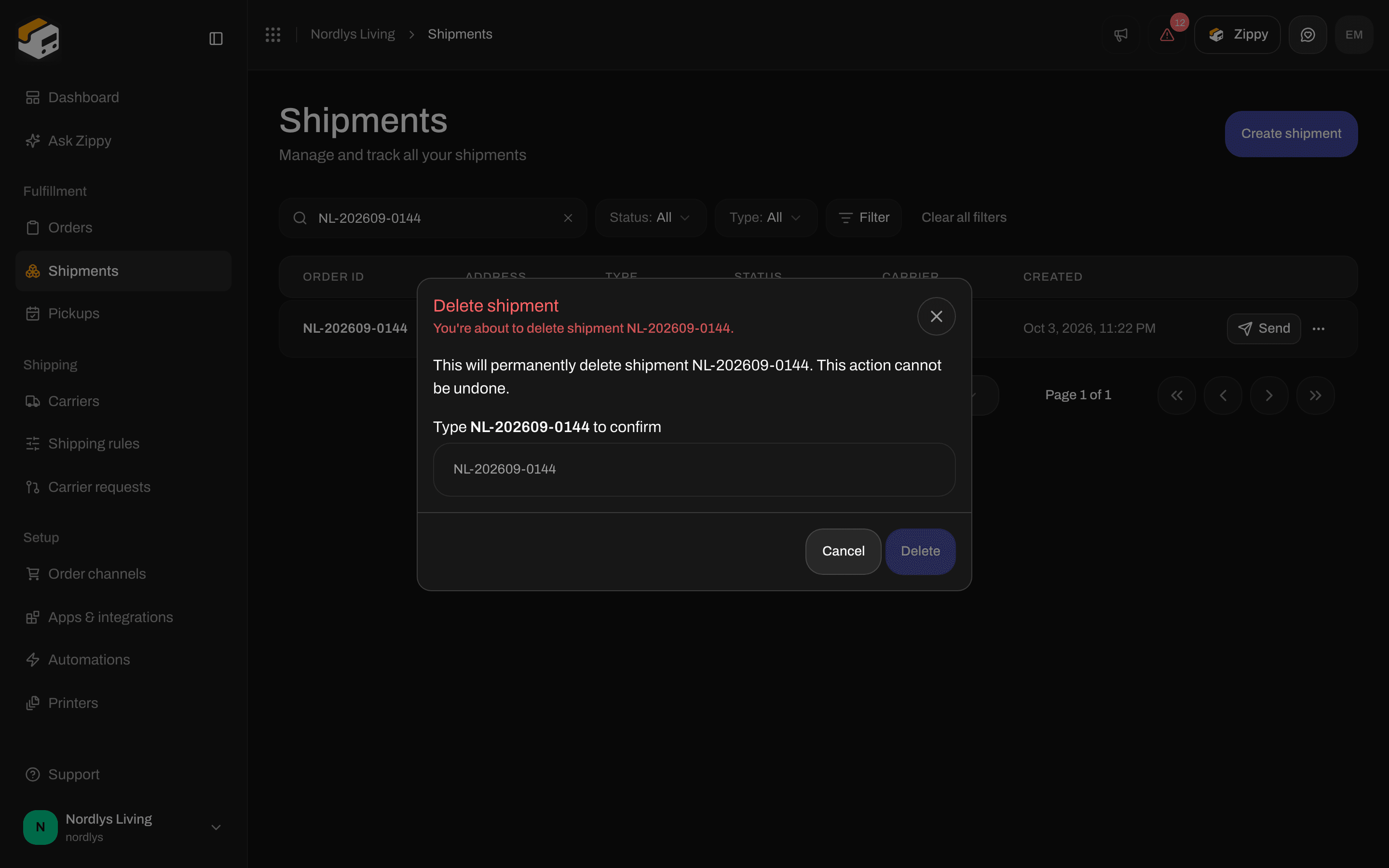The width and height of the screenshot is (1389, 868).
Task: Open Carriers in sidebar
Action: pos(123,401)
